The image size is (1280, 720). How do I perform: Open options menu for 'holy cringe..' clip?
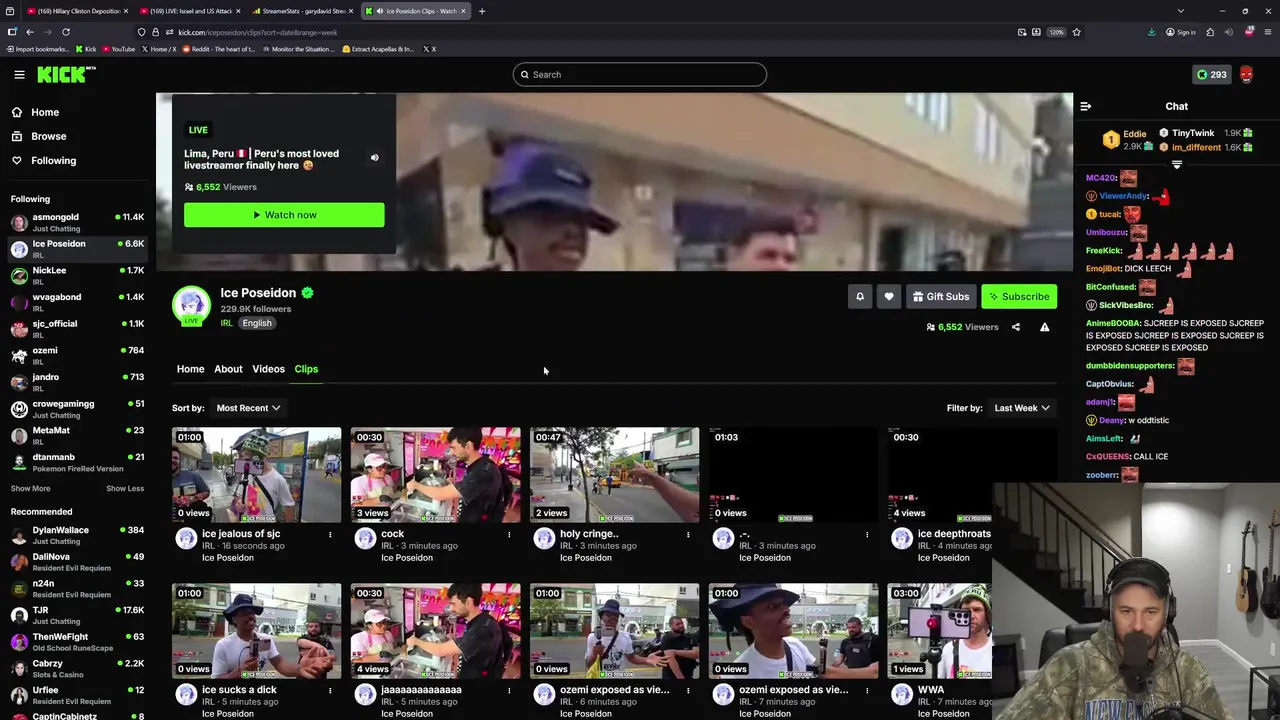(688, 535)
